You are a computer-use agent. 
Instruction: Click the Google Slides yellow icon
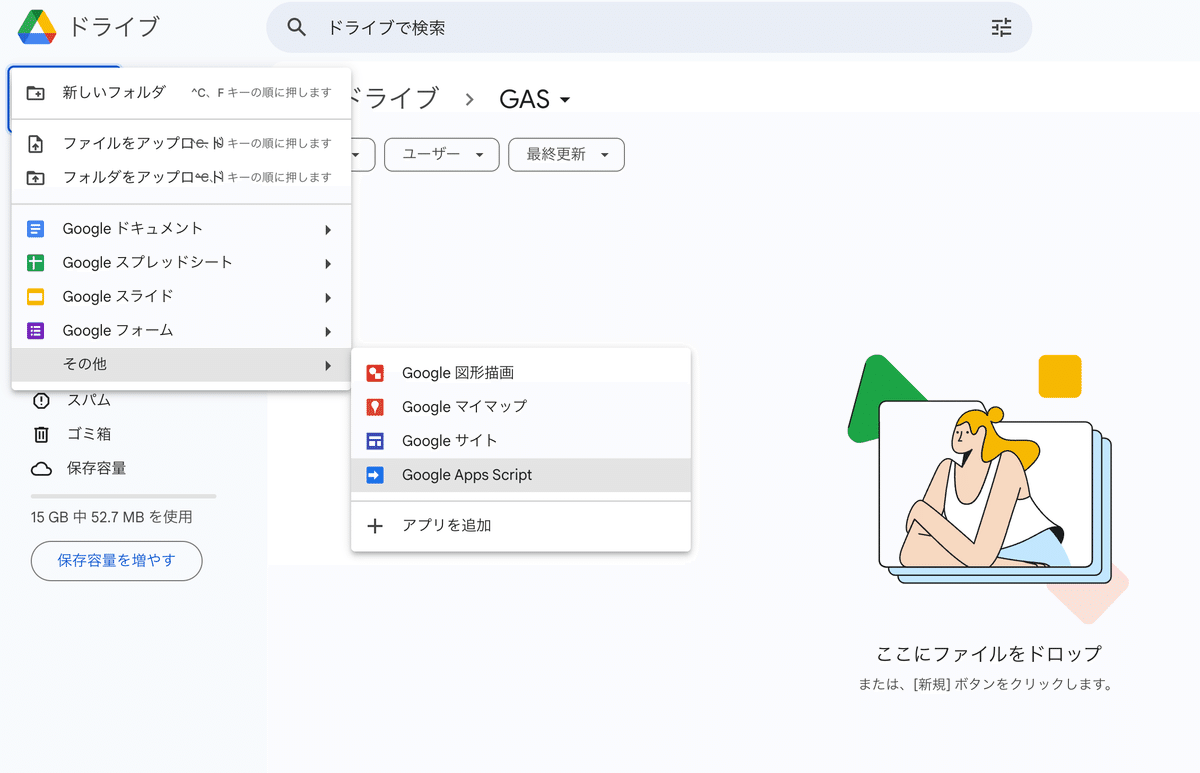36,297
